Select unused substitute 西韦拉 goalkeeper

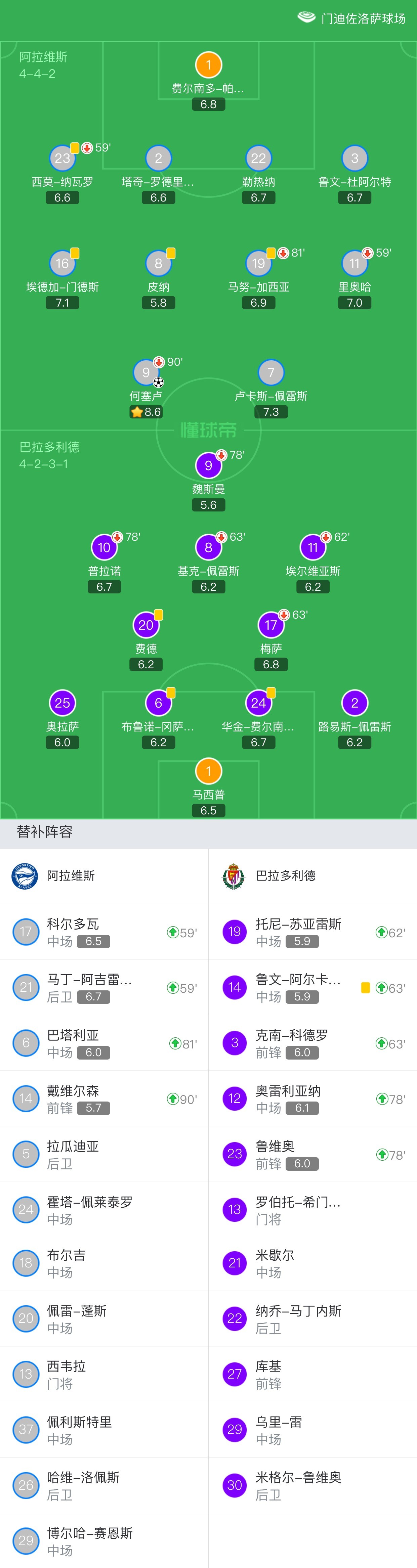tap(104, 1374)
